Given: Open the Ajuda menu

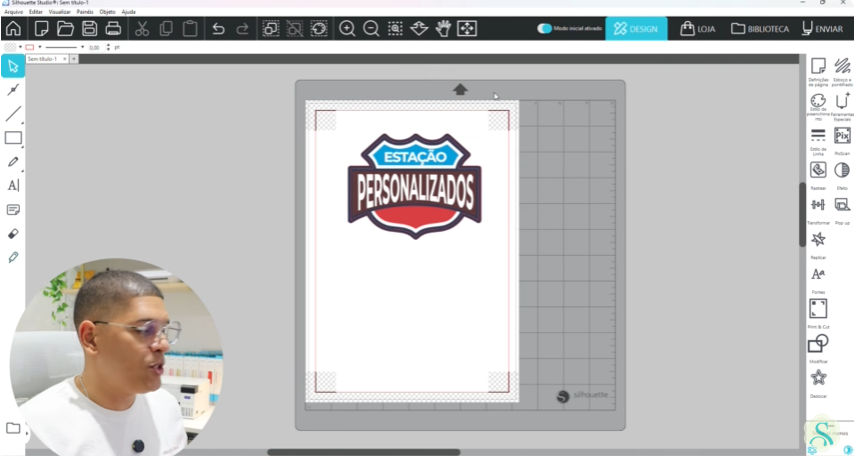Looking at the screenshot, I should (129, 11).
